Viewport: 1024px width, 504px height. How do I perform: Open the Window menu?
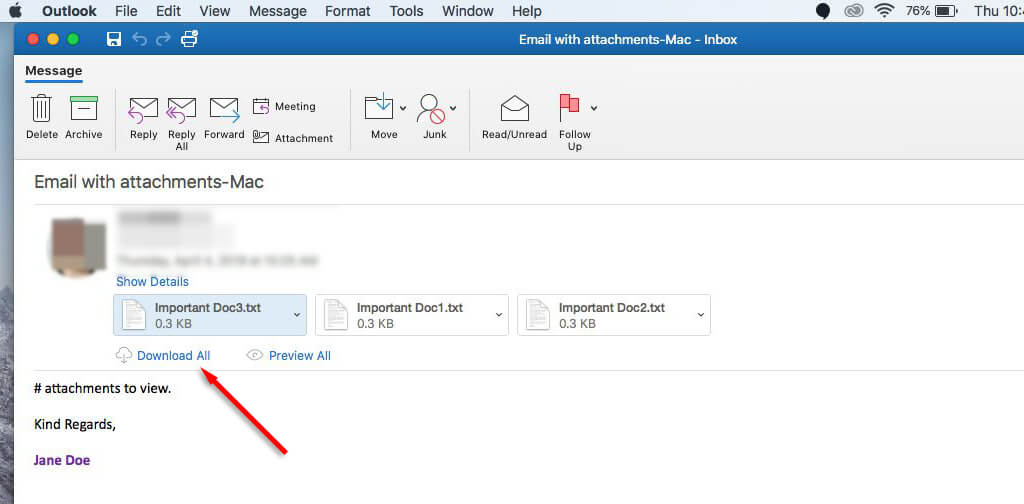pyautogui.click(x=468, y=11)
